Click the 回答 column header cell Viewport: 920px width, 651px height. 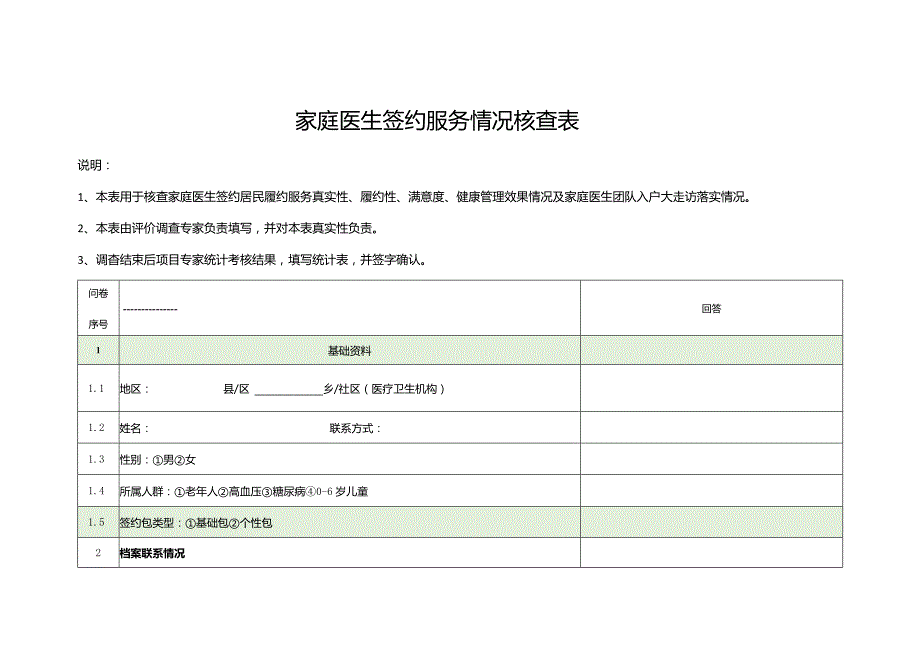pyautogui.click(x=711, y=309)
